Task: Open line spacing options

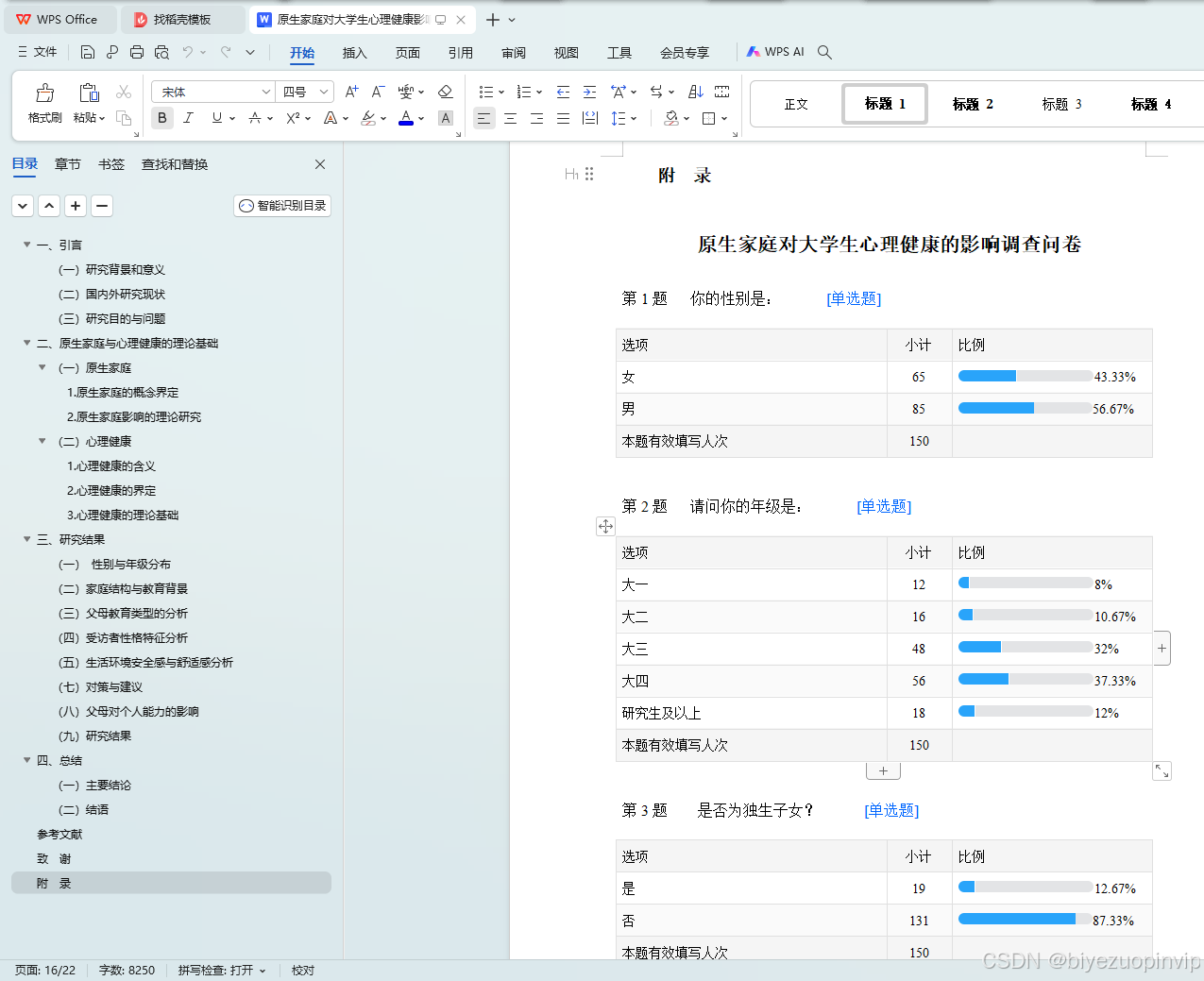Action: [x=619, y=118]
